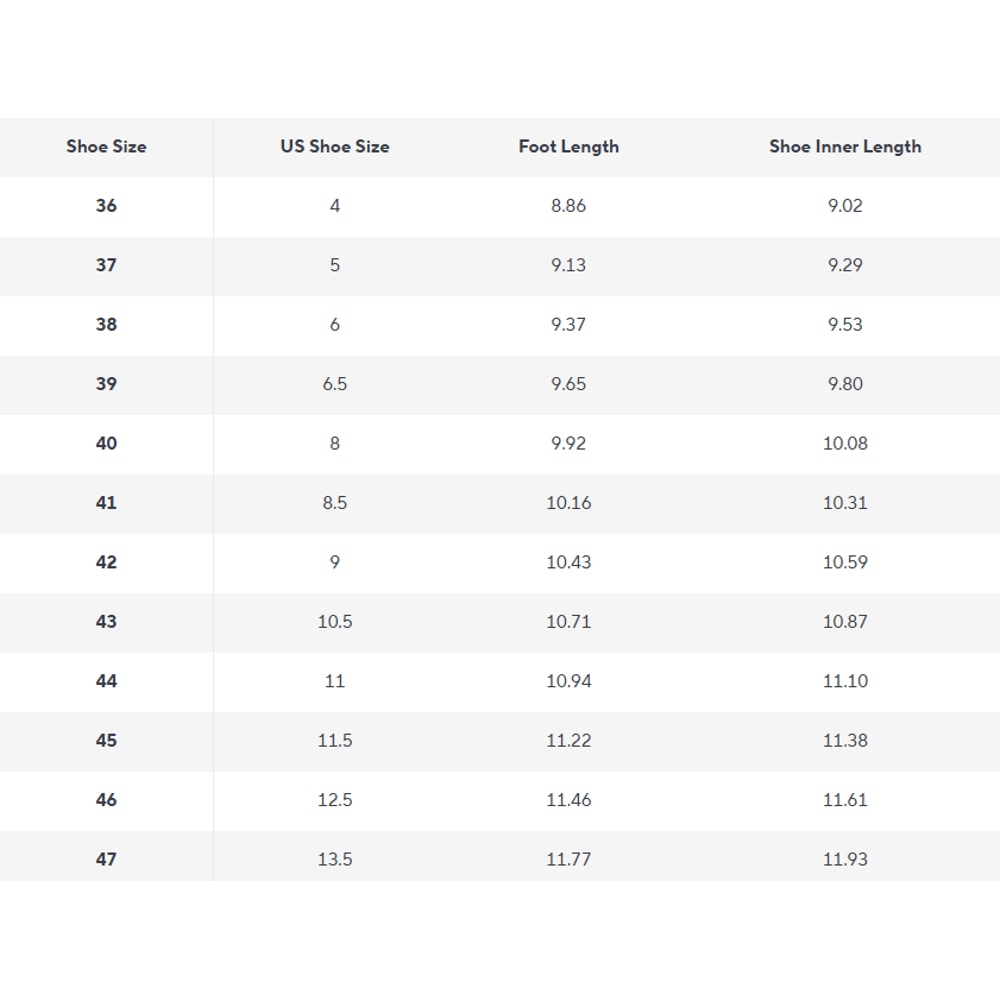
Task: Click shoe inner length value 11.38
Action: pyautogui.click(x=845, y=740)
